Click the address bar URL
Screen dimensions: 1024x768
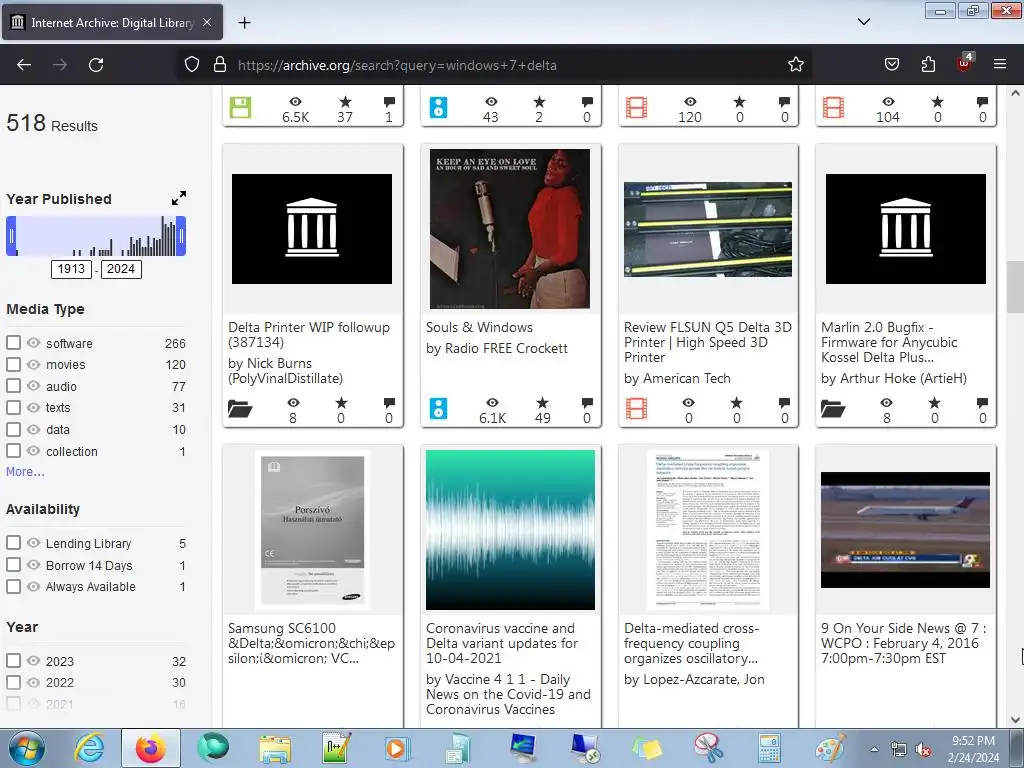pos(397,65)
